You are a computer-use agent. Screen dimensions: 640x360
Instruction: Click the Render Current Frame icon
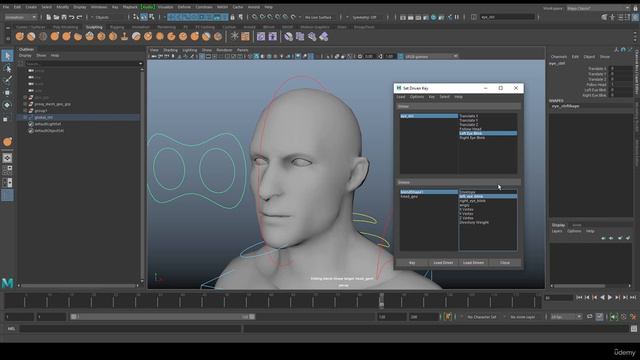411,17
